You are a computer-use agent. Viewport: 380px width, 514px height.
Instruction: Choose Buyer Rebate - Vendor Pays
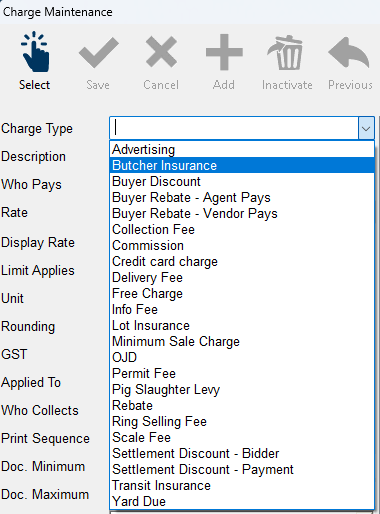point(242,213)
